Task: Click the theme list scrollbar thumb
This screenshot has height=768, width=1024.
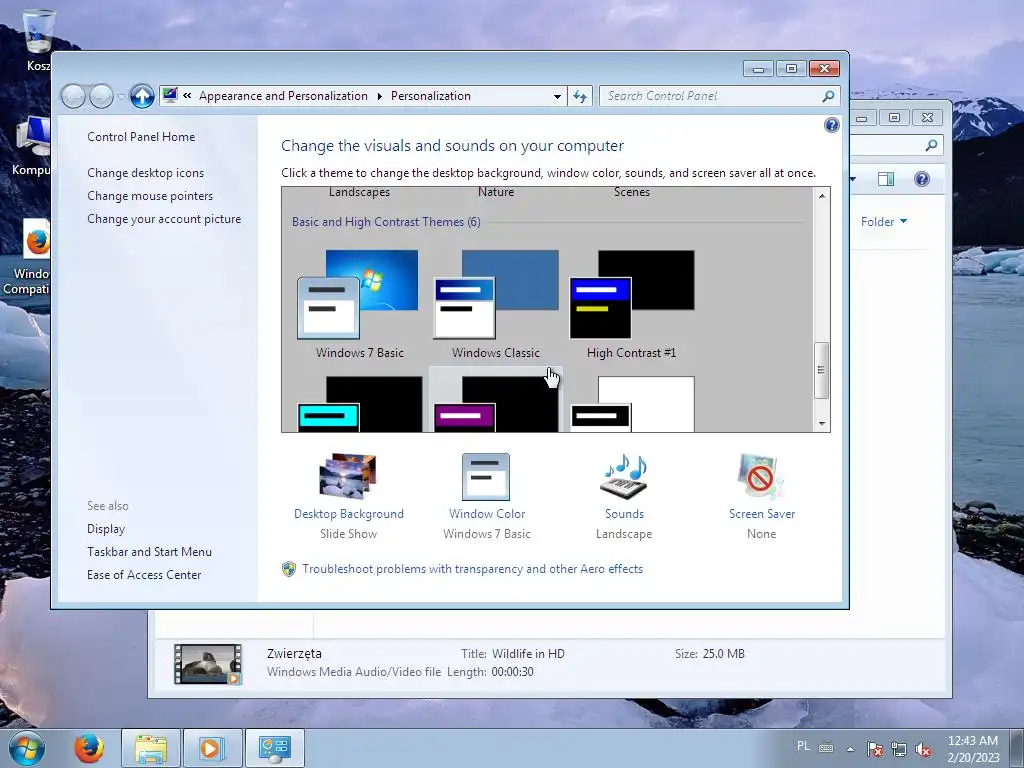Action: click(x=822, y=370)
